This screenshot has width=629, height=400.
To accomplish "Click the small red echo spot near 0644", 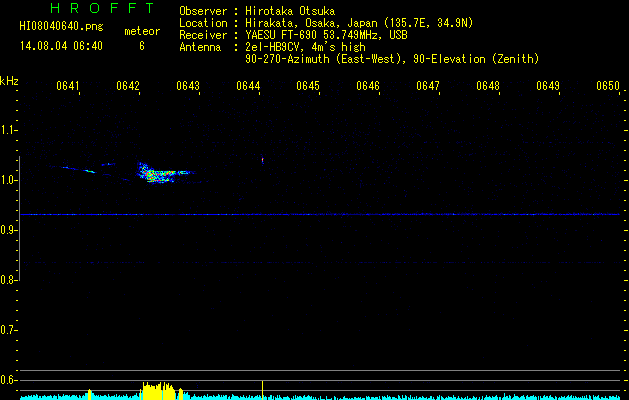I will pyautogui.click(x=262, y=160).
